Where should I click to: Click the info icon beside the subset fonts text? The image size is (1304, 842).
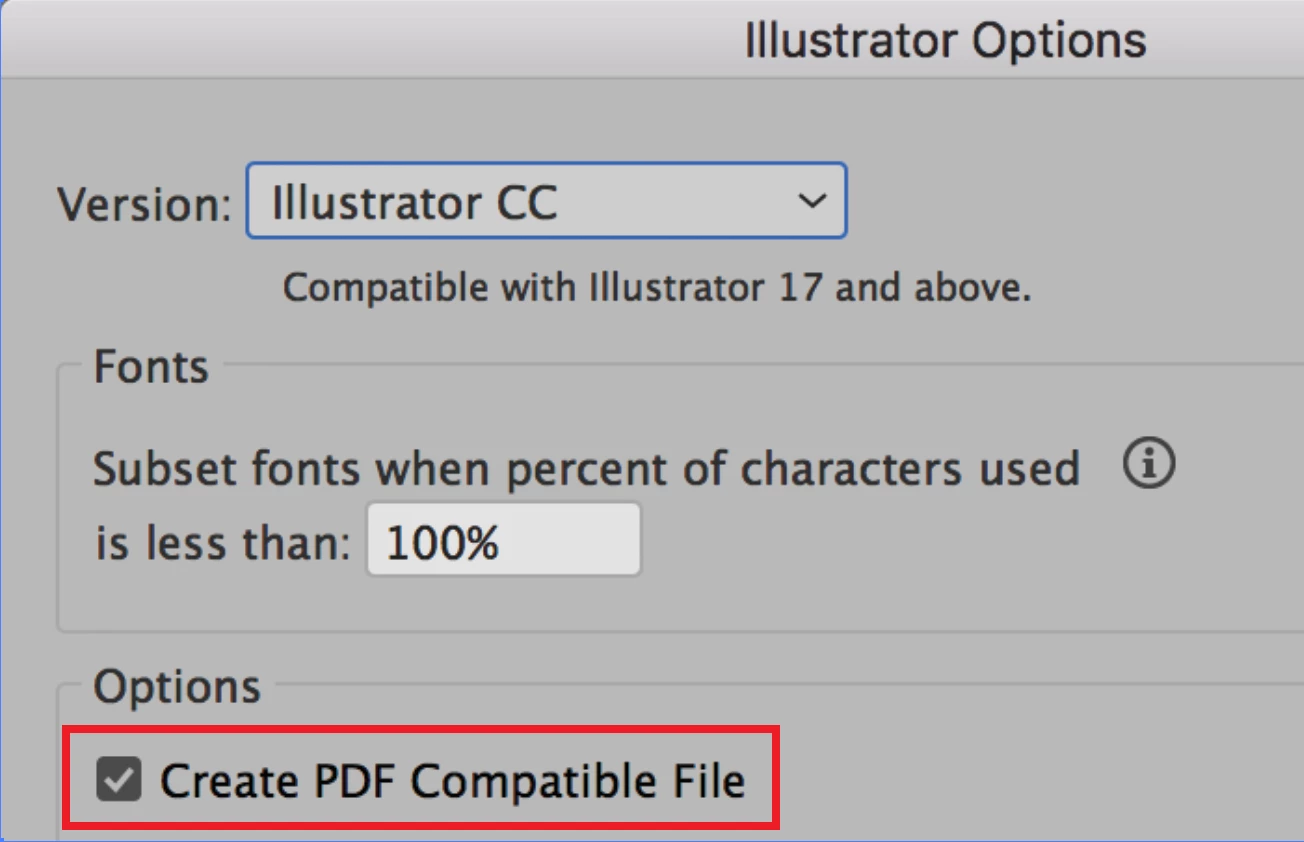(1148, 465)
